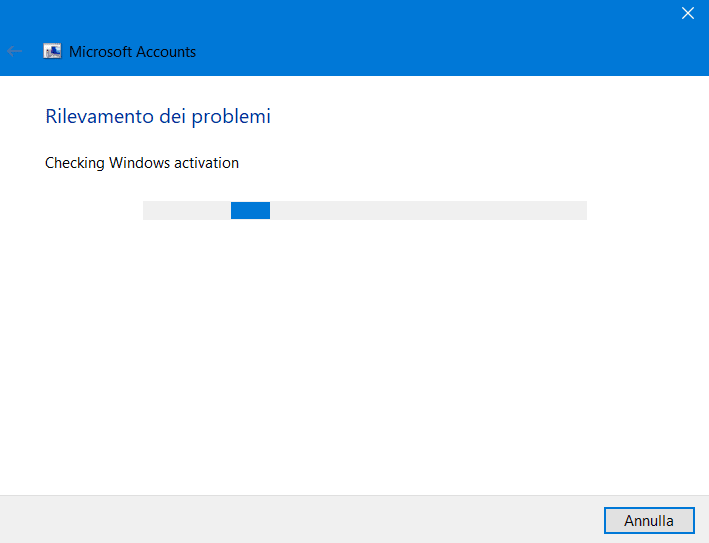This screenshot has height=543, width=709.
Task: Click the word "Microsoft" in the title
Action: pyautogui.click(x=100, y=51)
